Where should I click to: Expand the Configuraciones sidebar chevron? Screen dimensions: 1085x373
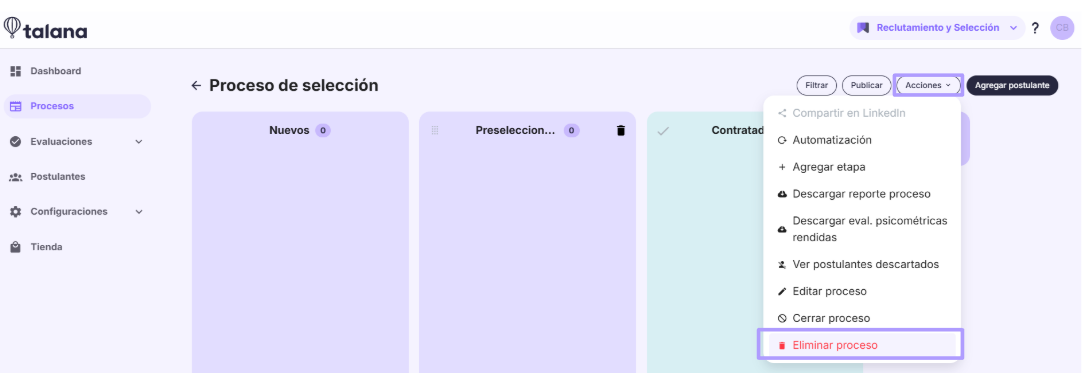(x=138, y=212)
